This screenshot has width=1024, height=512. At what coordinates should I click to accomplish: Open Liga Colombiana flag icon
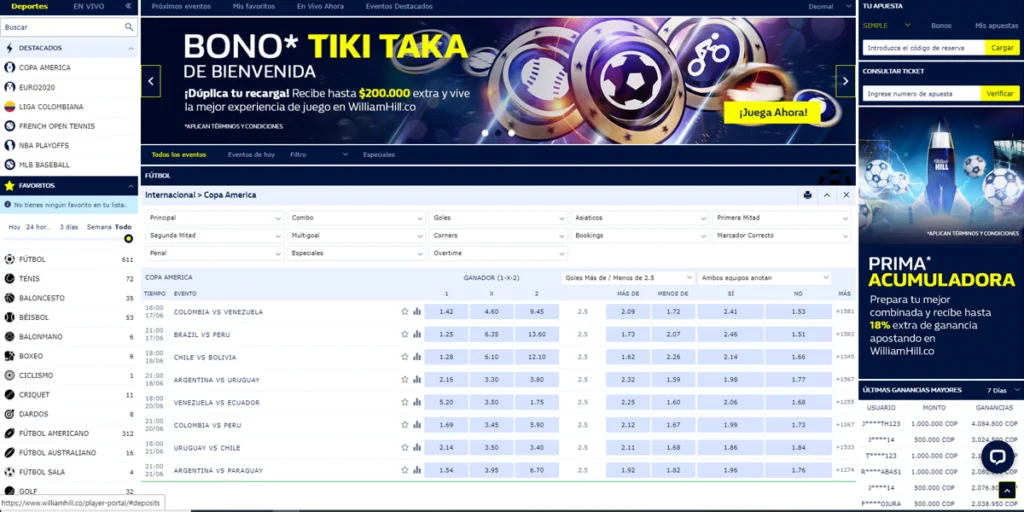pyautogui.click(x=9, y=106)
